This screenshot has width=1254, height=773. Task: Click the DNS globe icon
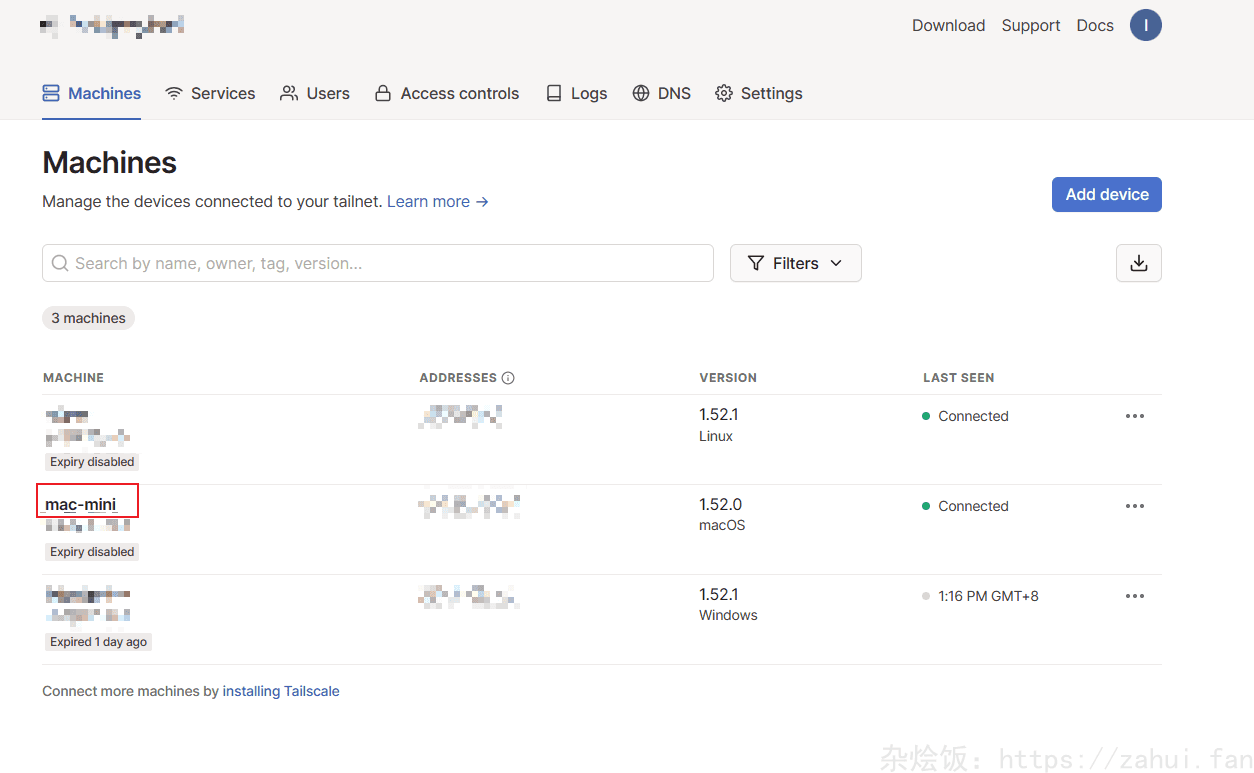pos(641,93)
